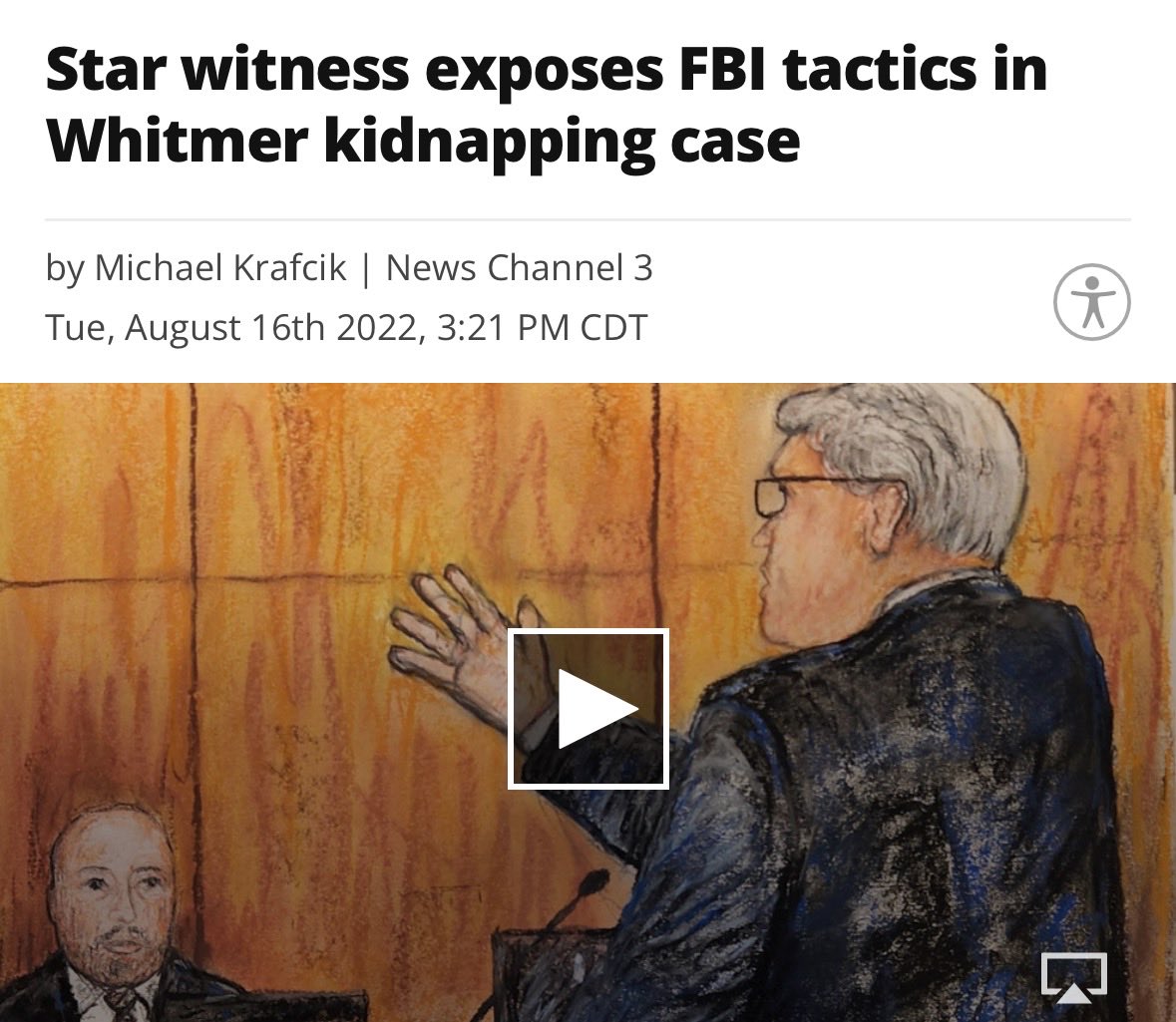Open author Michael Krafcik's profile
Image resolution: width=1176 pixels, height=1022 pixels.
tap(220, 267)
